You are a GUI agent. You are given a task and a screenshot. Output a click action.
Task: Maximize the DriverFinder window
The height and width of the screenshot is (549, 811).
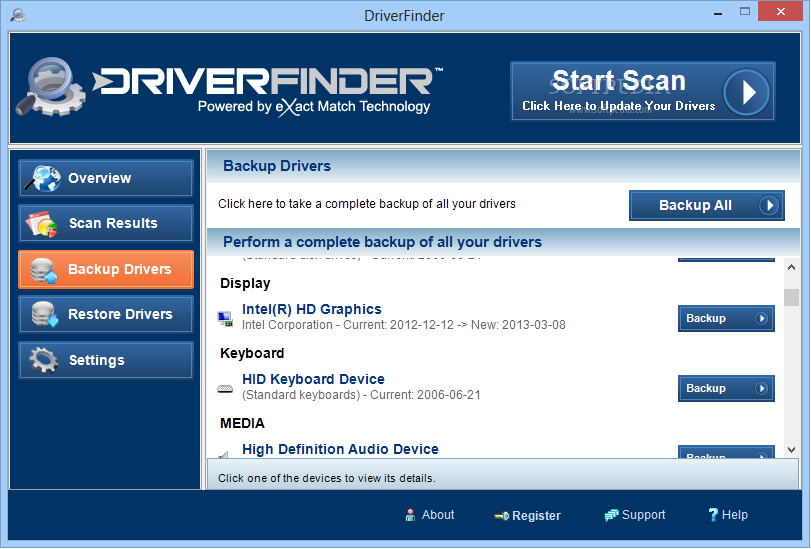click(x=745, y=11)
